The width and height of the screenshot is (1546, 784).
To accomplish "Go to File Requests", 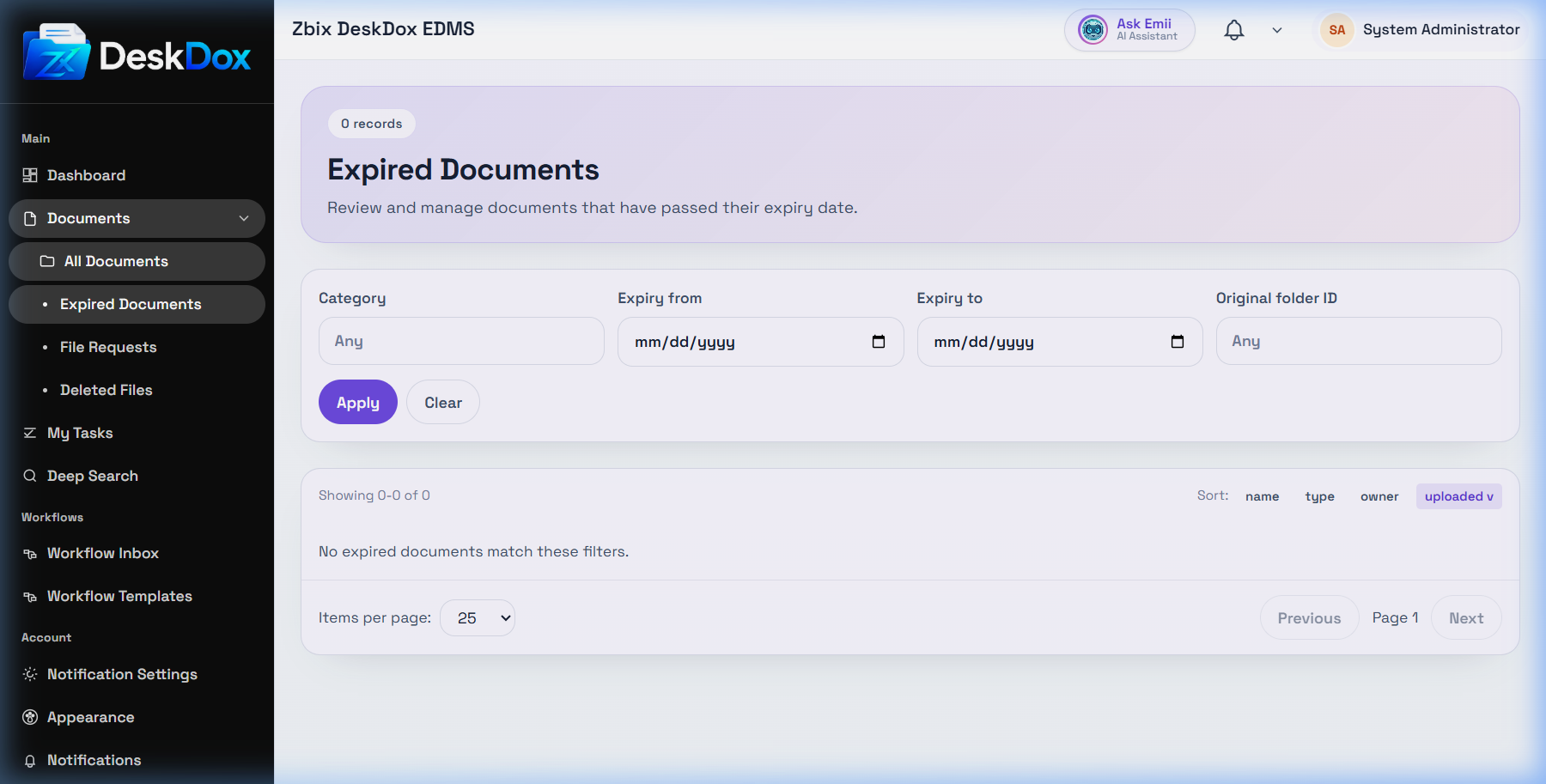I will point(137,347).
